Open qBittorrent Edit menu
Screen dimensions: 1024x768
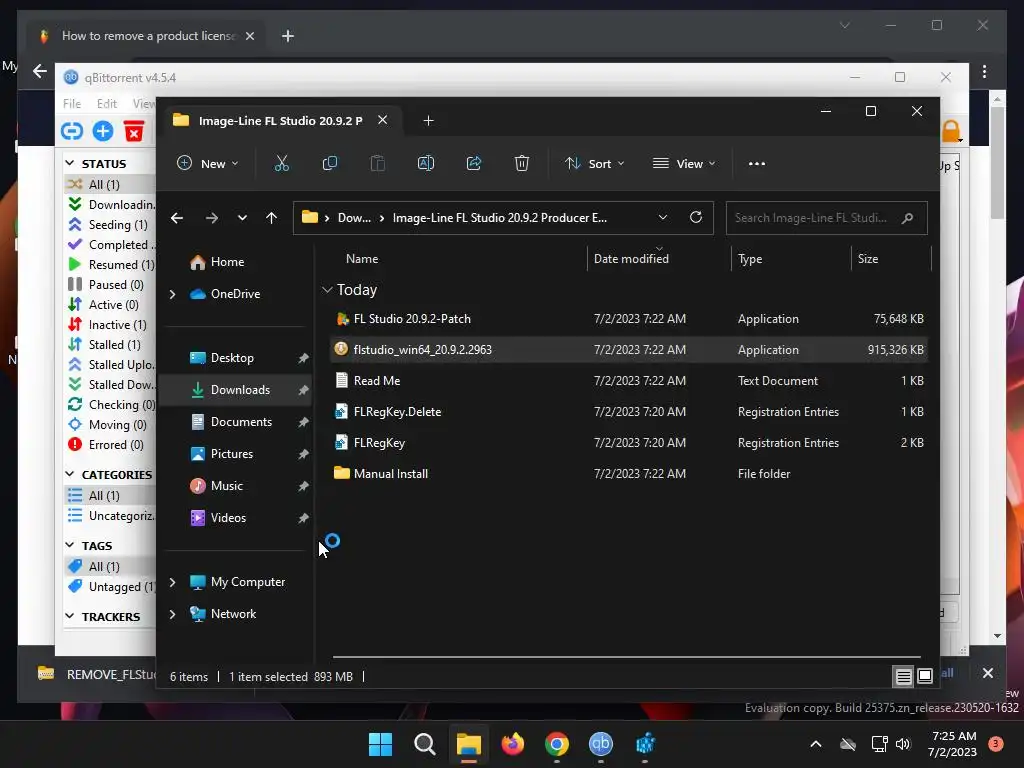click(x=106, y=103)
